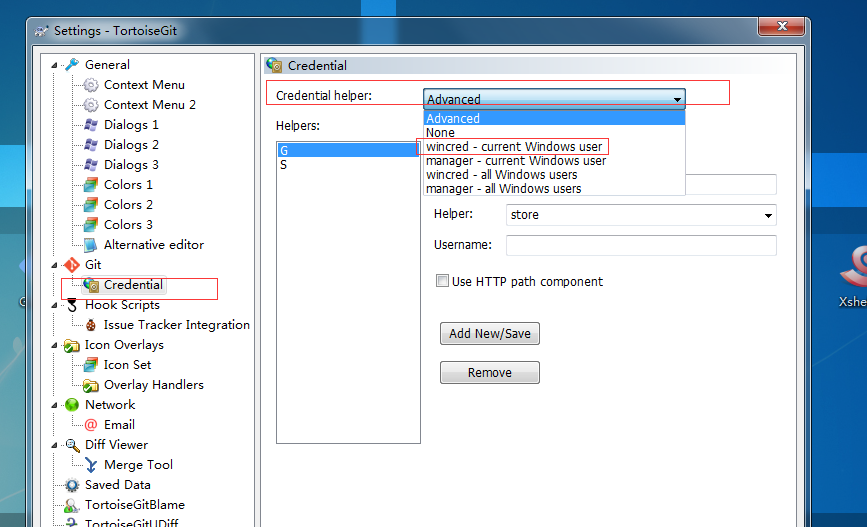Select wincred - all Windows users
867x527 pixels.
click(554, 175)
